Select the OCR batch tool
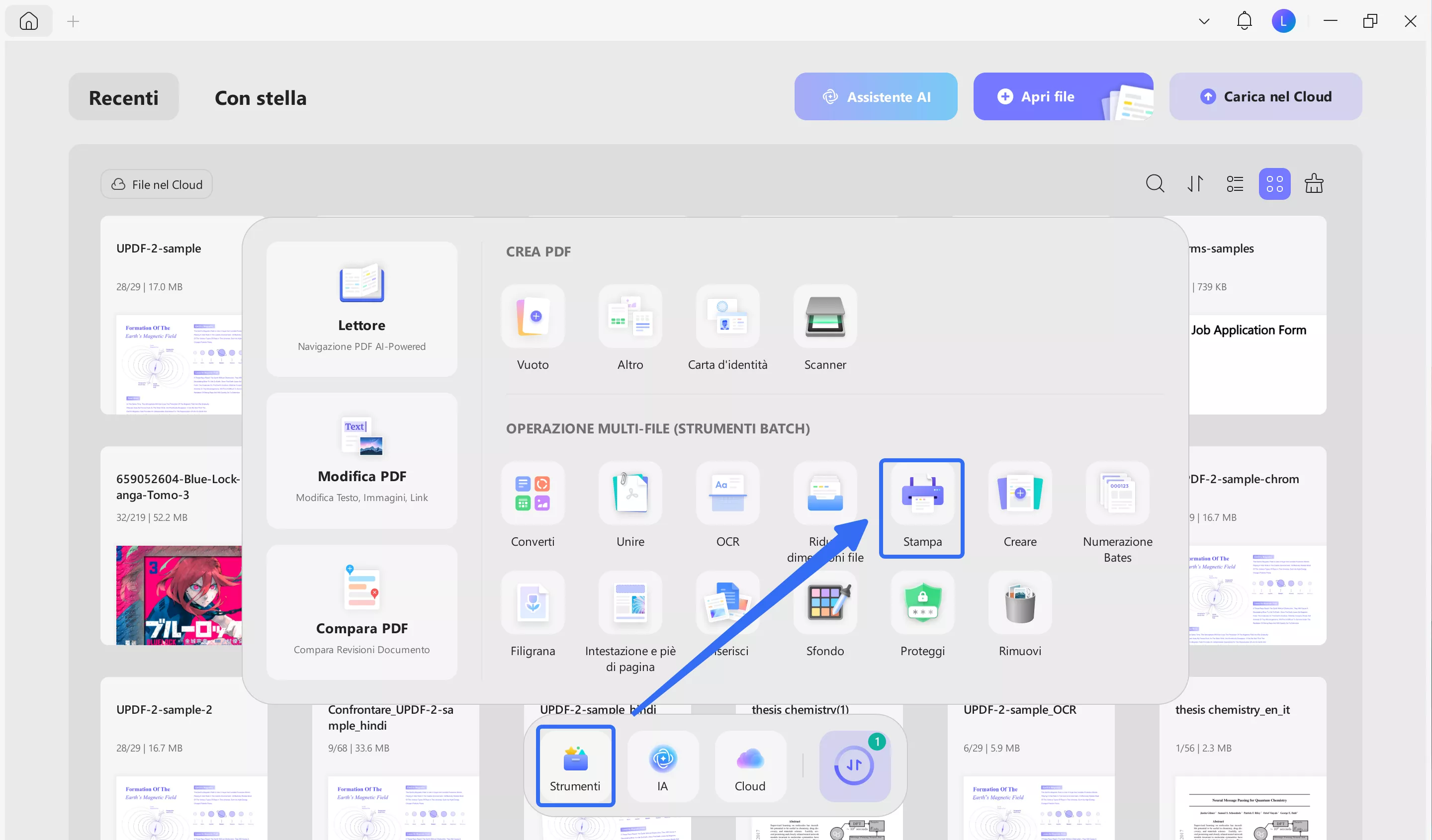 (727, 493)
